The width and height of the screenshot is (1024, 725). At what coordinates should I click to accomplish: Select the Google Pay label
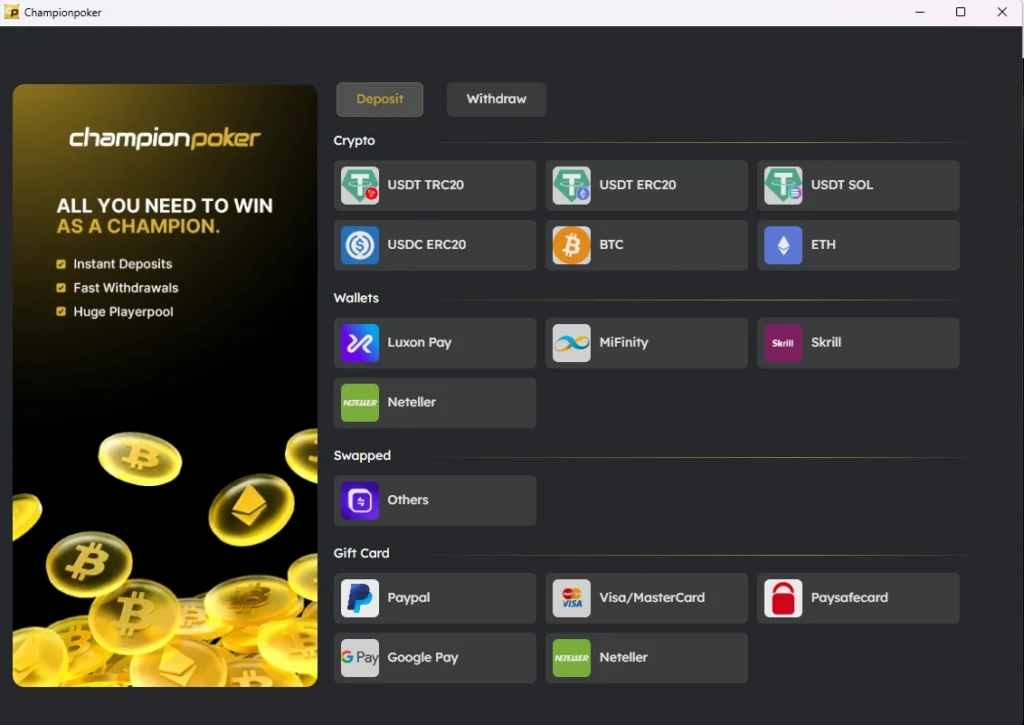pyautogui.click(x=423, y=658)
